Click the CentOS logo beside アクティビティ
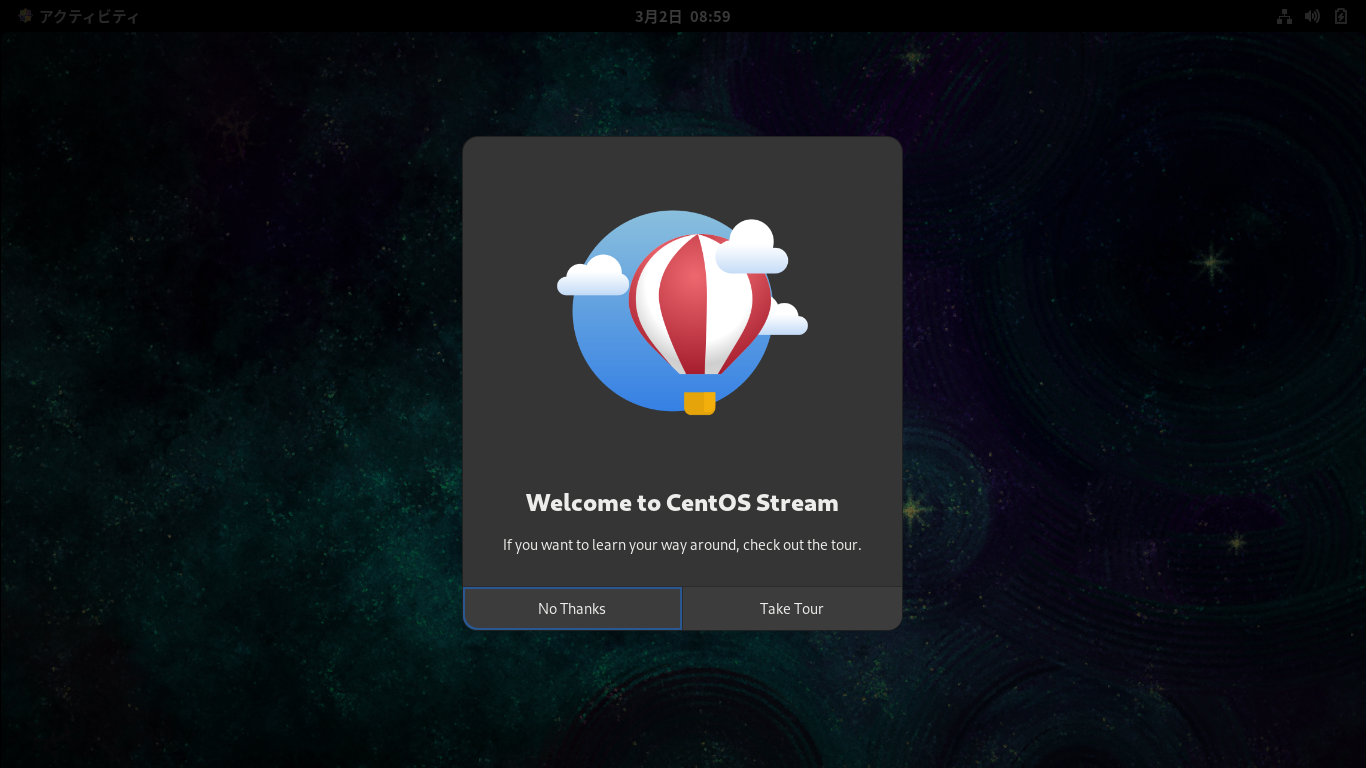 [x=25, y=16]
